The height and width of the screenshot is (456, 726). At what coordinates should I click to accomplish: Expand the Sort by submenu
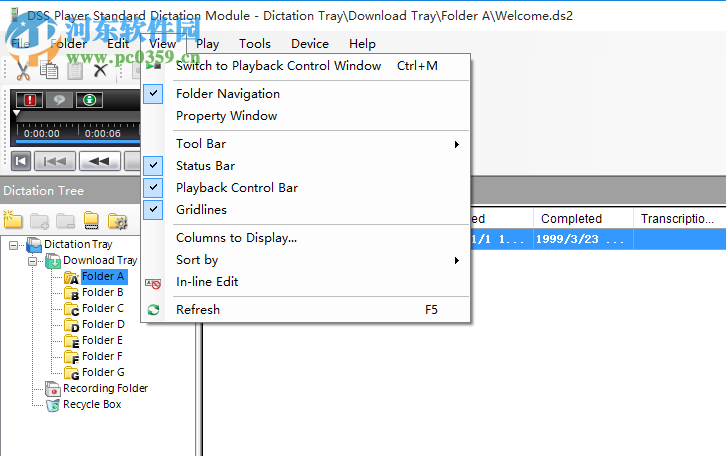click(x=306, y=260)
